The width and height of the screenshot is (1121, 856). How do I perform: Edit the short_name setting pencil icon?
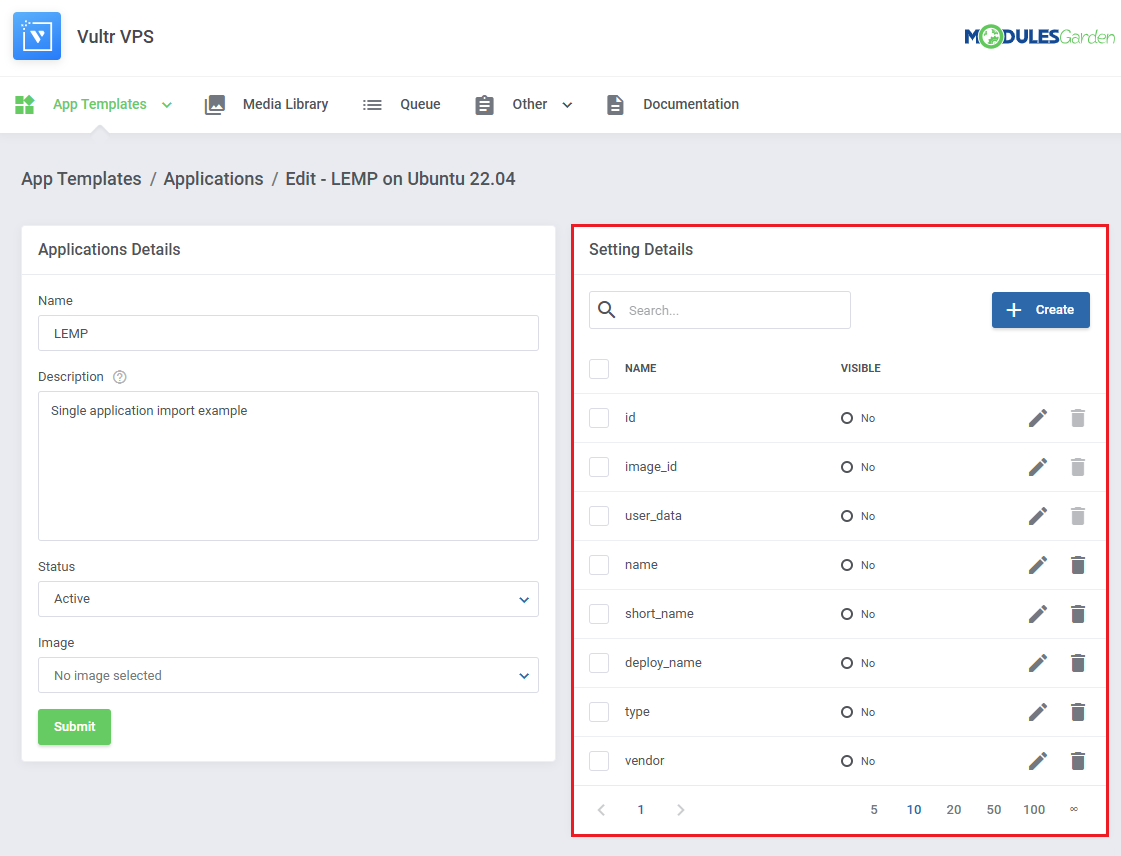tap(1038, 614)
